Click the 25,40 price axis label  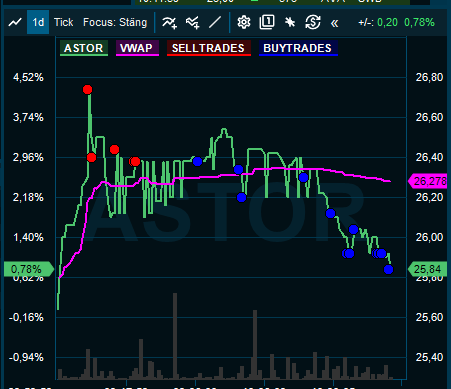429,357
